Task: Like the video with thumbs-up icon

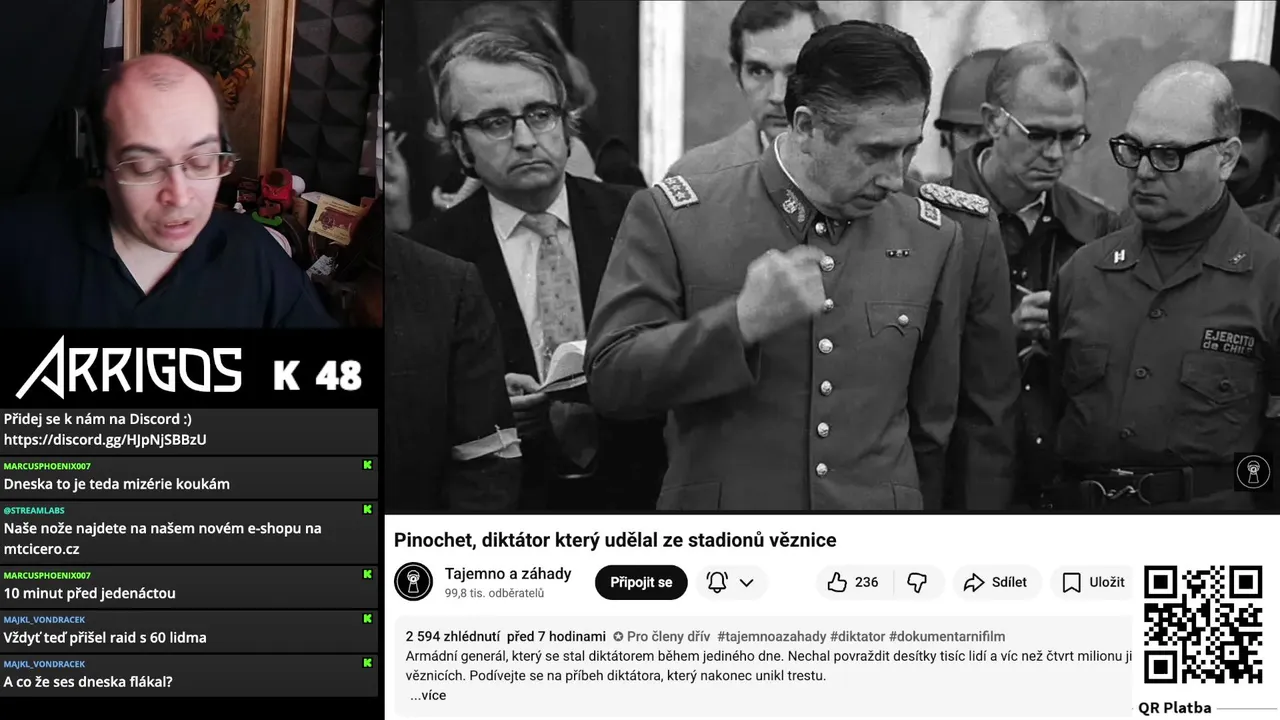Action: [x=837, y=582]
